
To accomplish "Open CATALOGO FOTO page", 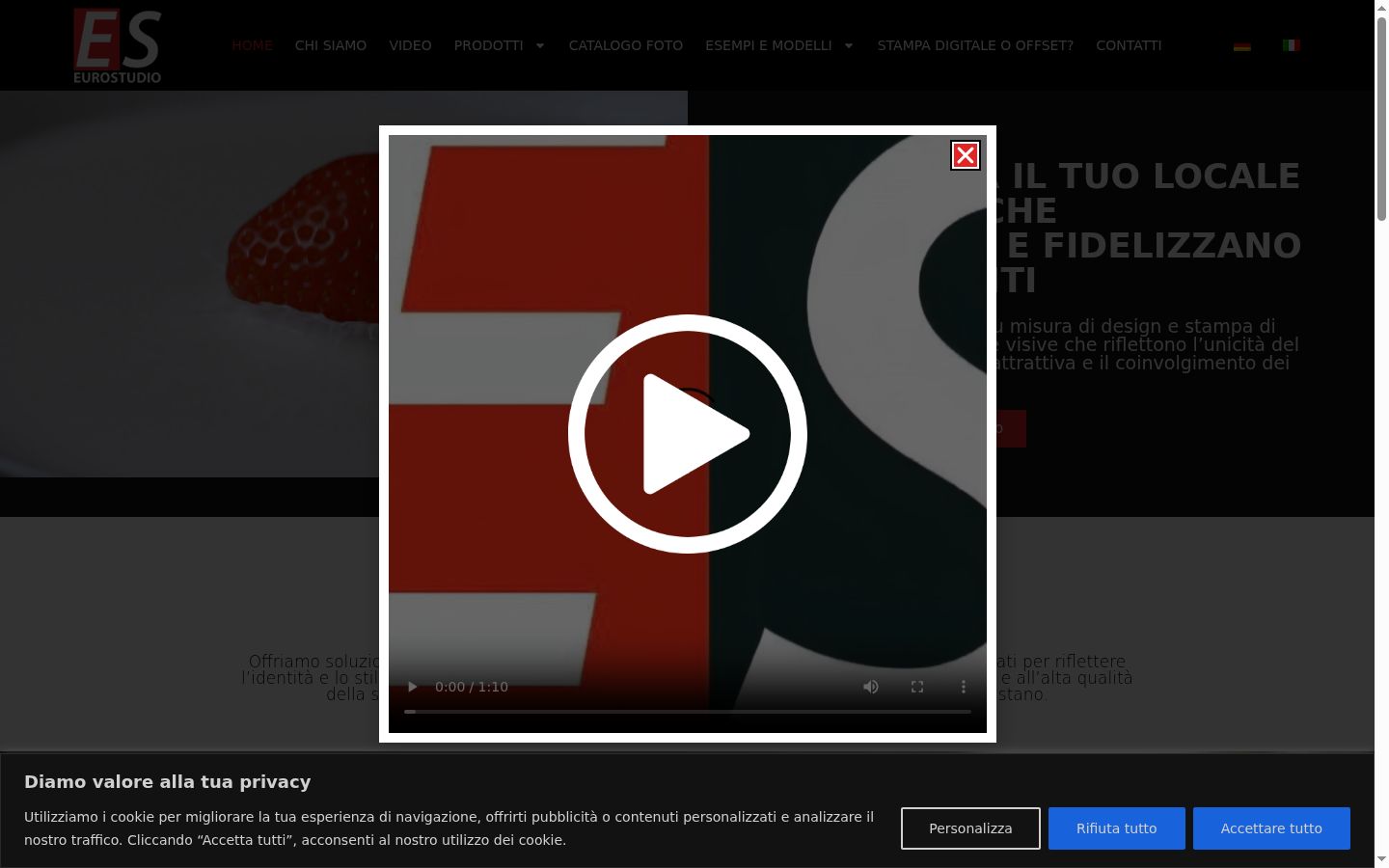I will 626,45.
